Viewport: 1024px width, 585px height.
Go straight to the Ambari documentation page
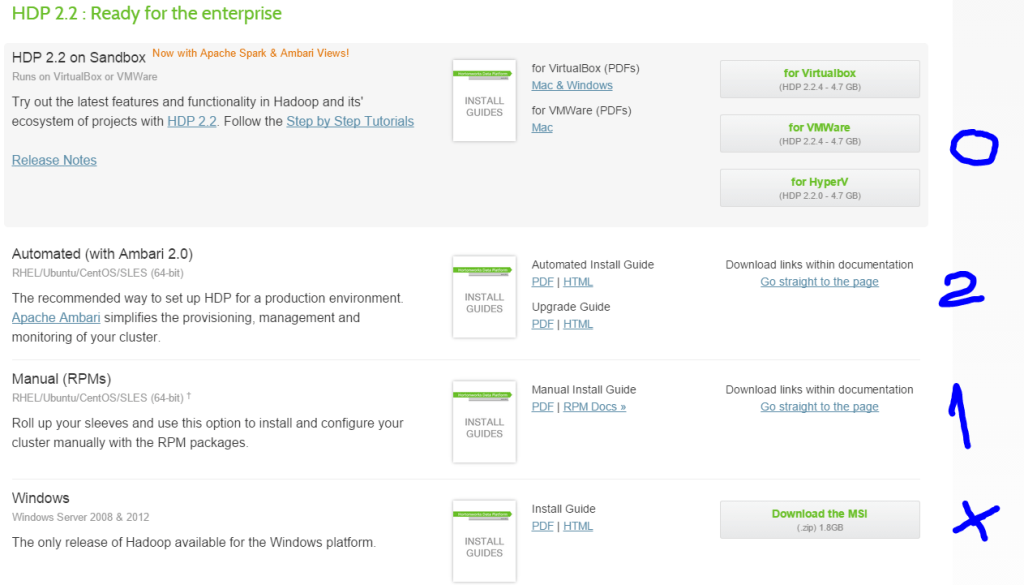(x=819, y=281)
